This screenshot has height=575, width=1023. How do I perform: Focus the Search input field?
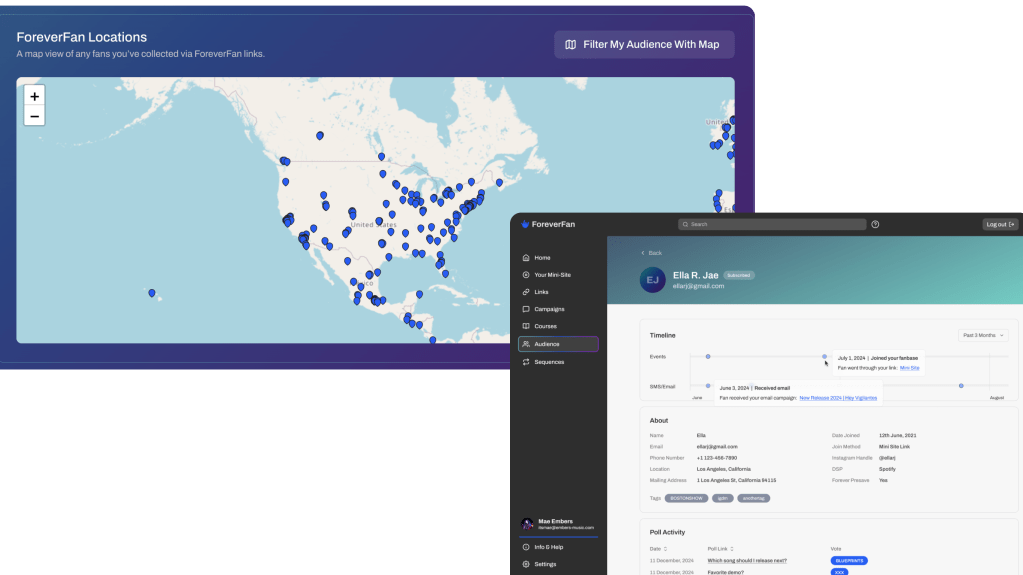point(772,224)
